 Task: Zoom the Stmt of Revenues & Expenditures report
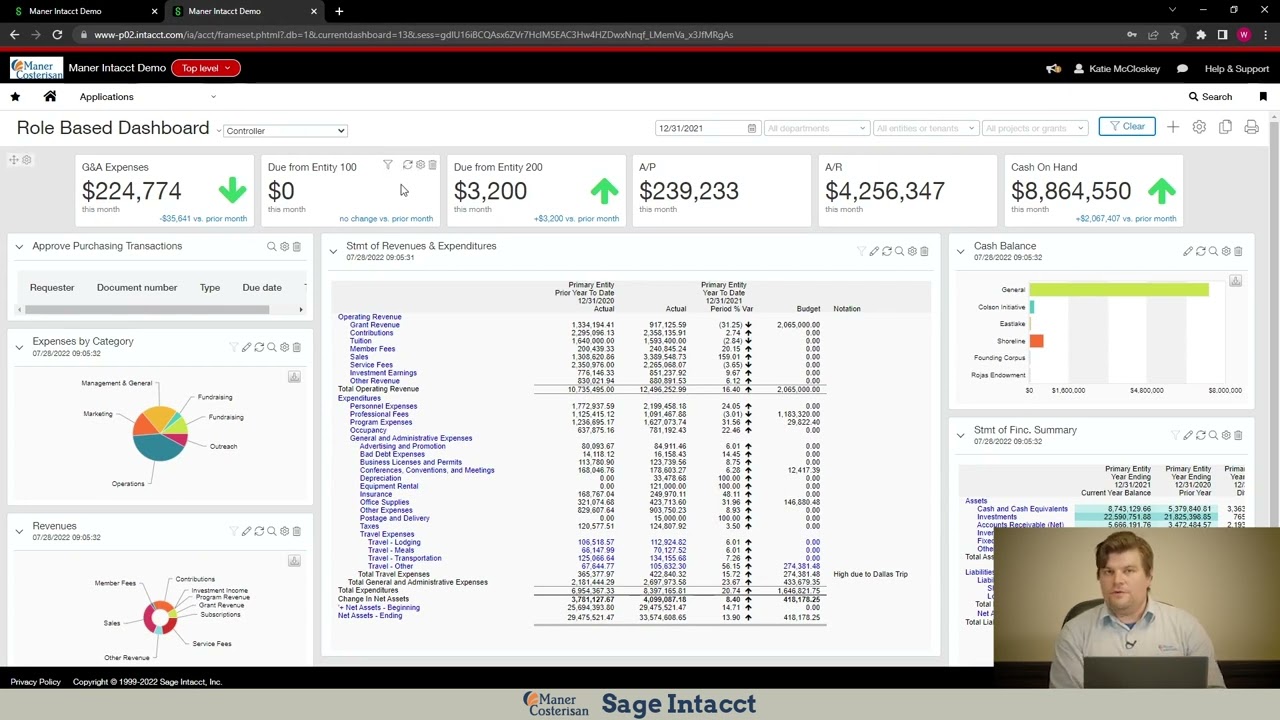899,251
